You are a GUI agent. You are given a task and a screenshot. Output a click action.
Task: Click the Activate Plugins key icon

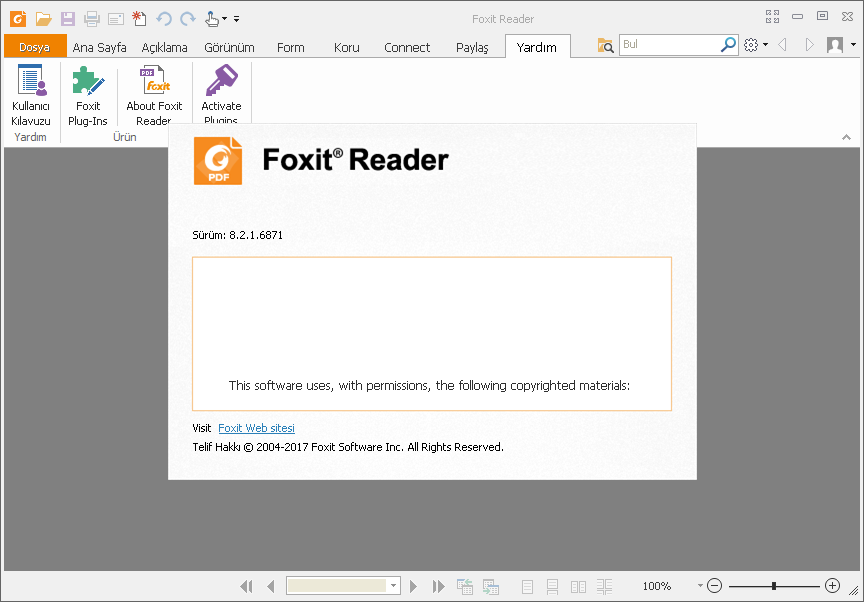click(221, 94)
